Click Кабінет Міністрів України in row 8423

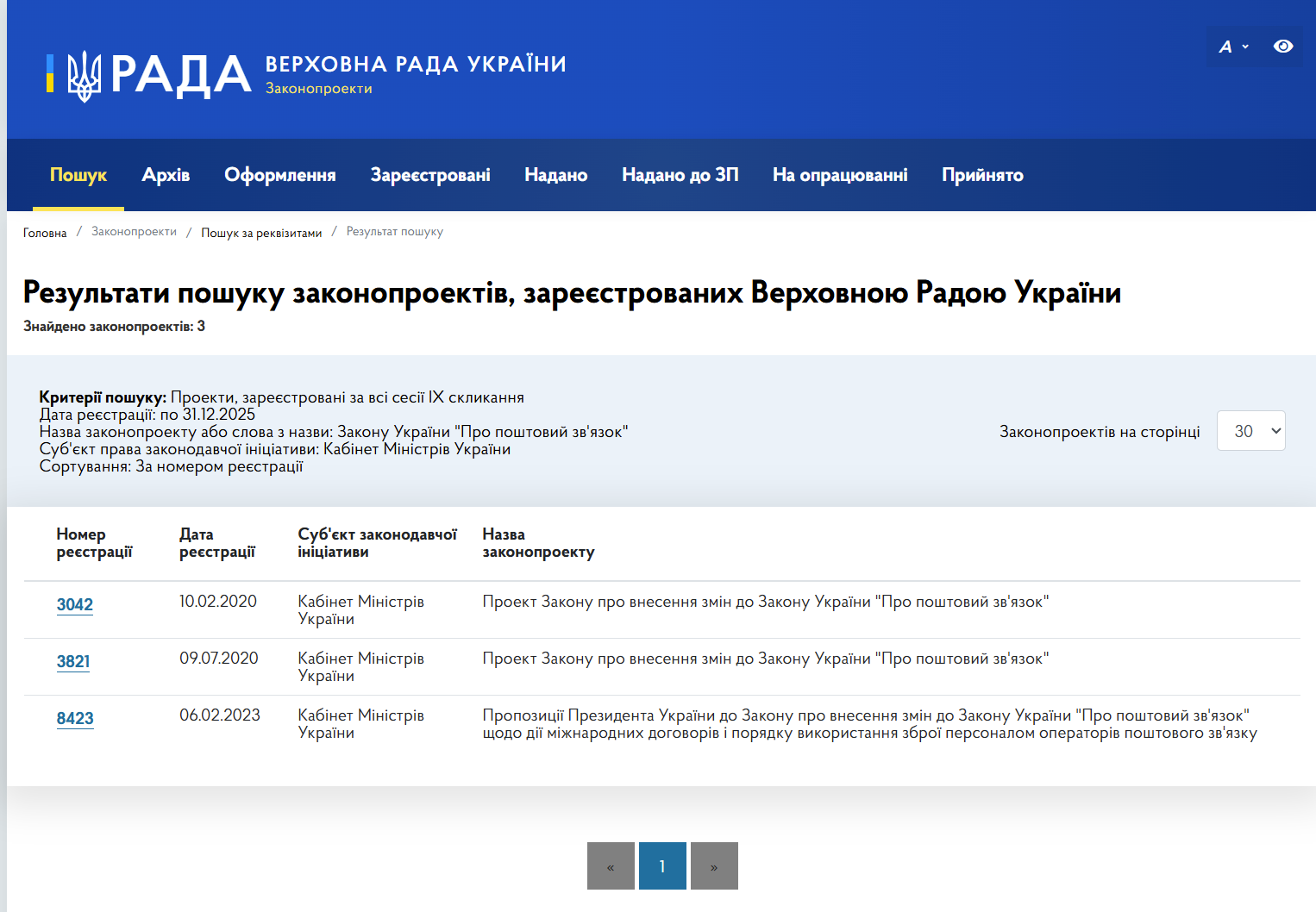coord(361,724)
